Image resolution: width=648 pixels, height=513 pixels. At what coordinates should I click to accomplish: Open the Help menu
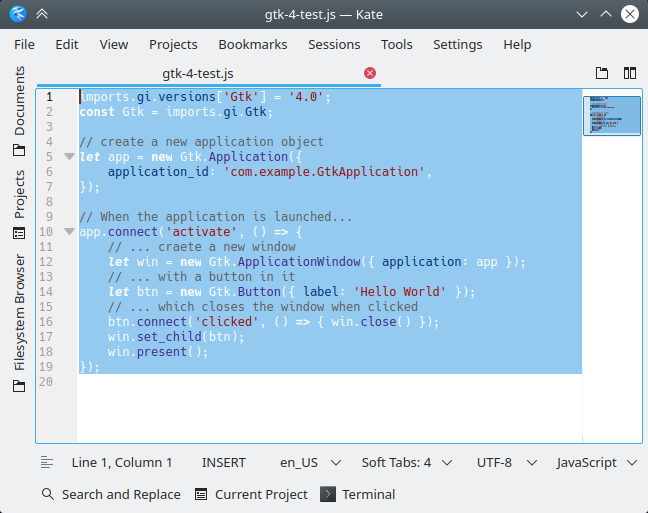[x=517, y=44]
